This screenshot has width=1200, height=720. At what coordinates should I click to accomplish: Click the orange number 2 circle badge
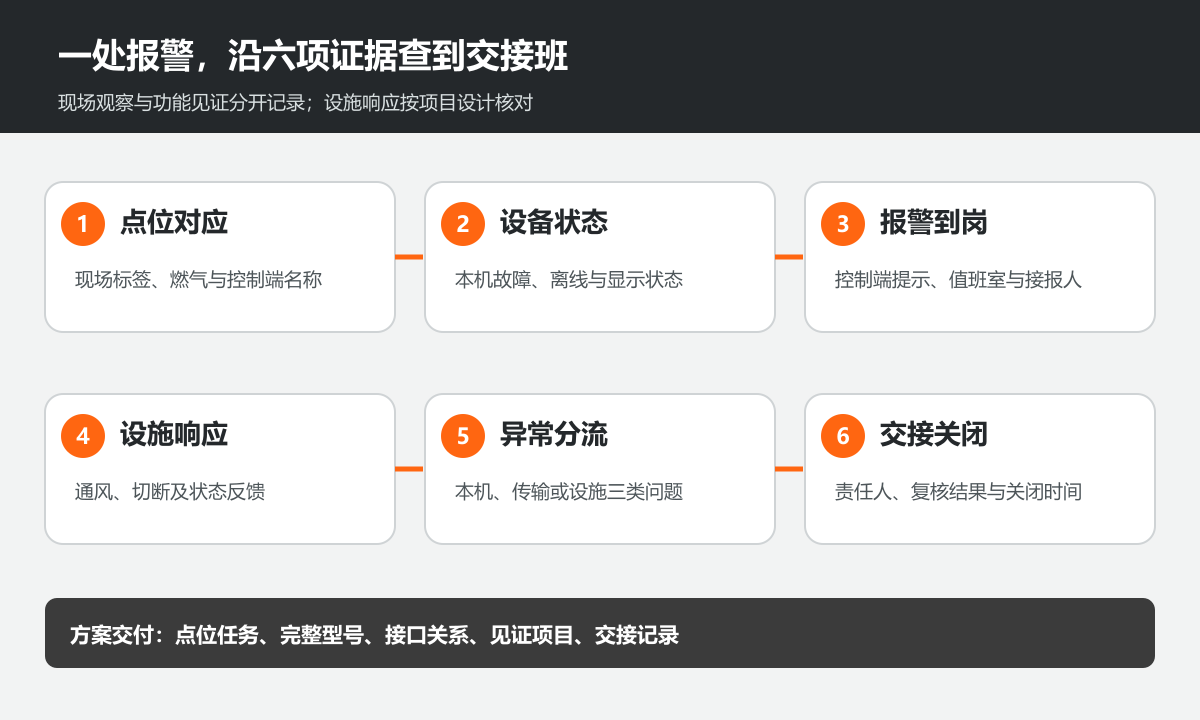[463, 224]
